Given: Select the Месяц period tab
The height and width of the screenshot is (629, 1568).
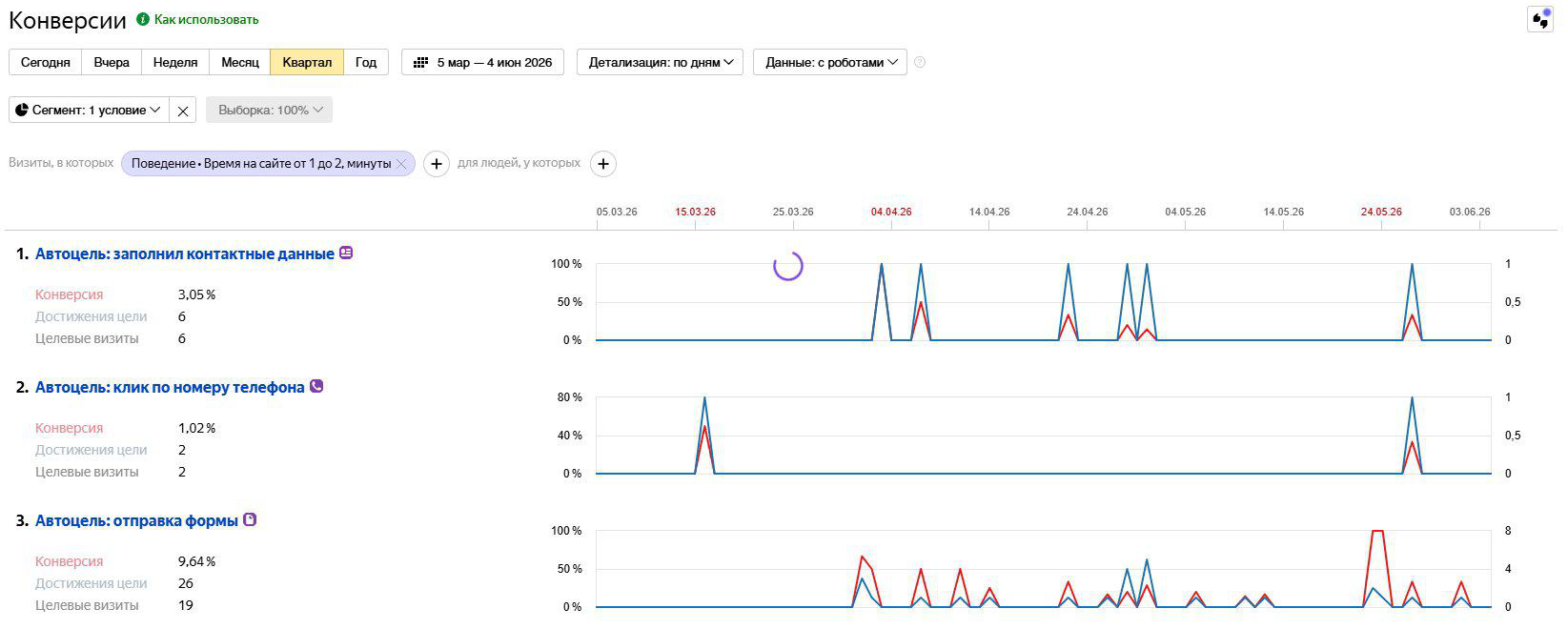Looking at the screenshot, I should pos(240,62).
